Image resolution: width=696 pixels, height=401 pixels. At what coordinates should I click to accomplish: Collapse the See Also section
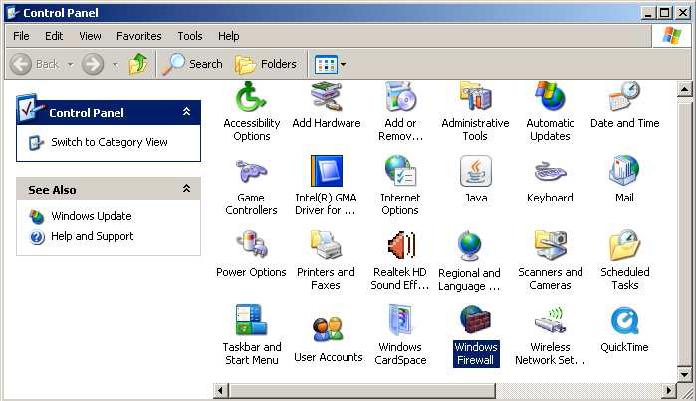(186, 189)
